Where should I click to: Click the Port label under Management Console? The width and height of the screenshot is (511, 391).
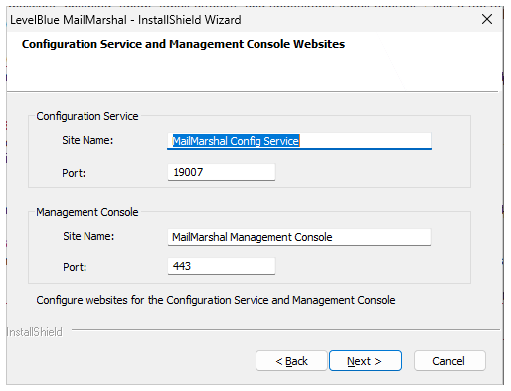(x=75, y=267)
